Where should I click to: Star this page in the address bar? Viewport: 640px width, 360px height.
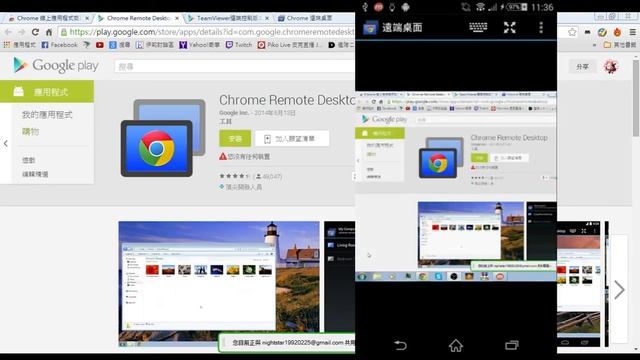(572, 32)
